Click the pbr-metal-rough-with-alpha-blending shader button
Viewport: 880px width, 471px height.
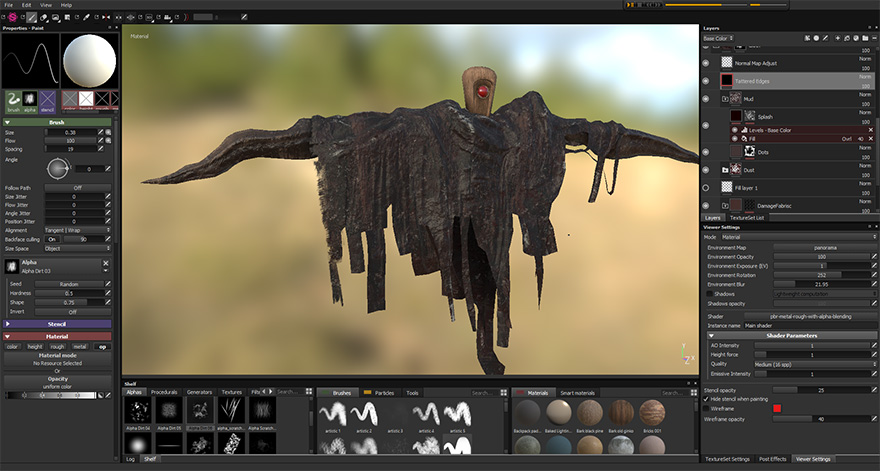point(810,316)
